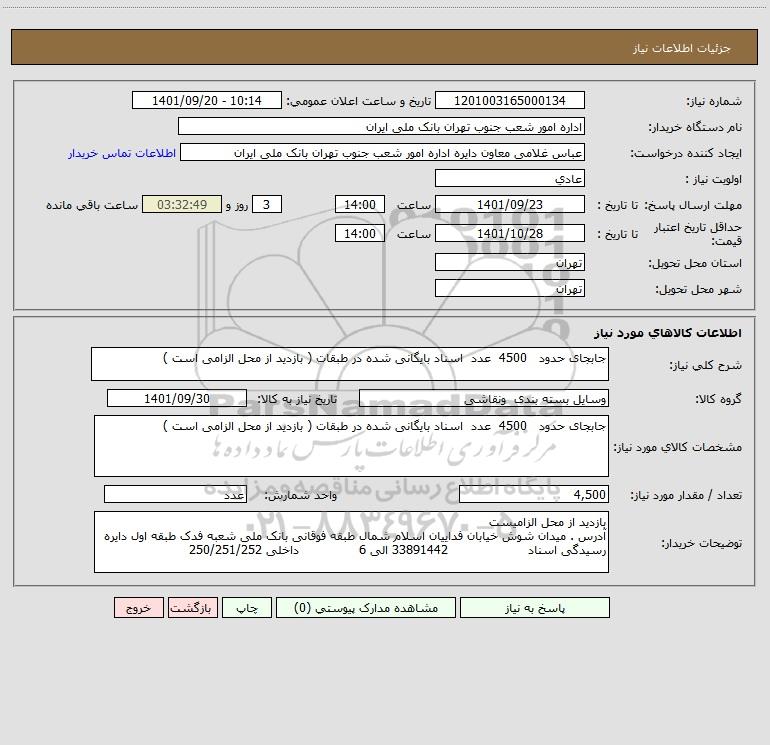Click the priority field showing 'عادی'
770x745 pixels.
coord(510,179)
